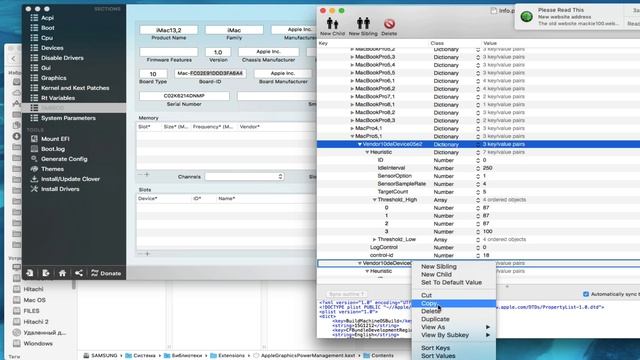Click the Value column header
640x360 pixels.
click(490, 43)
